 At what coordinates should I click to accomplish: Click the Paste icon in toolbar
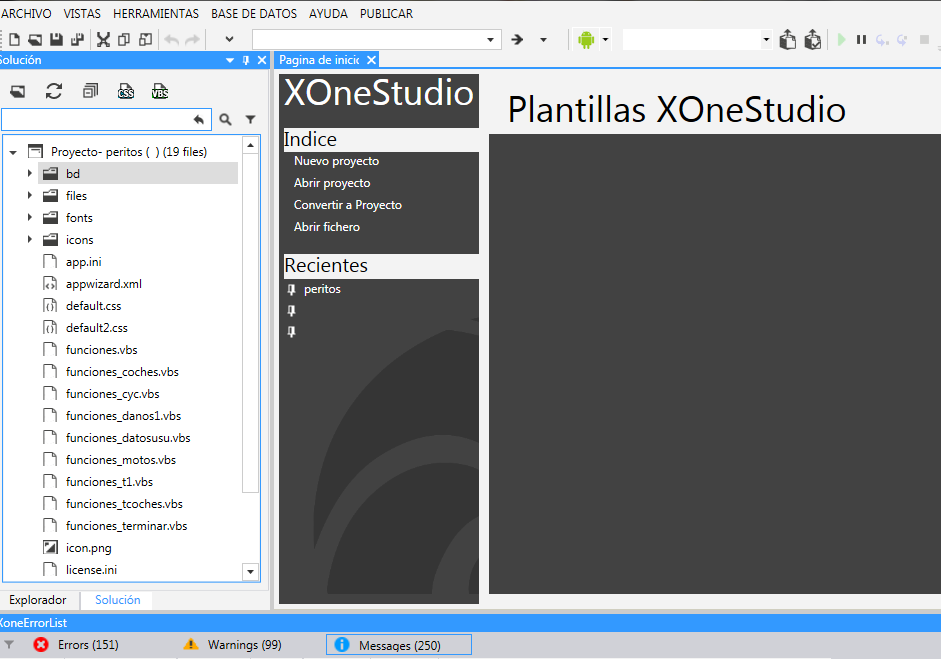click(145, 40)
